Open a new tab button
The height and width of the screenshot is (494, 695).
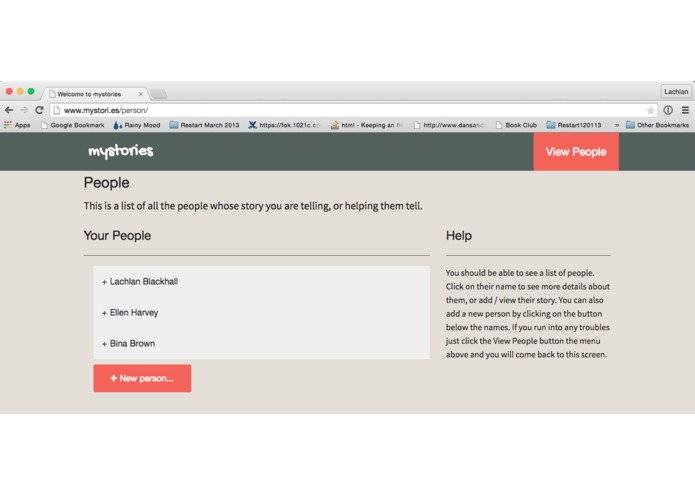(158, 94)
